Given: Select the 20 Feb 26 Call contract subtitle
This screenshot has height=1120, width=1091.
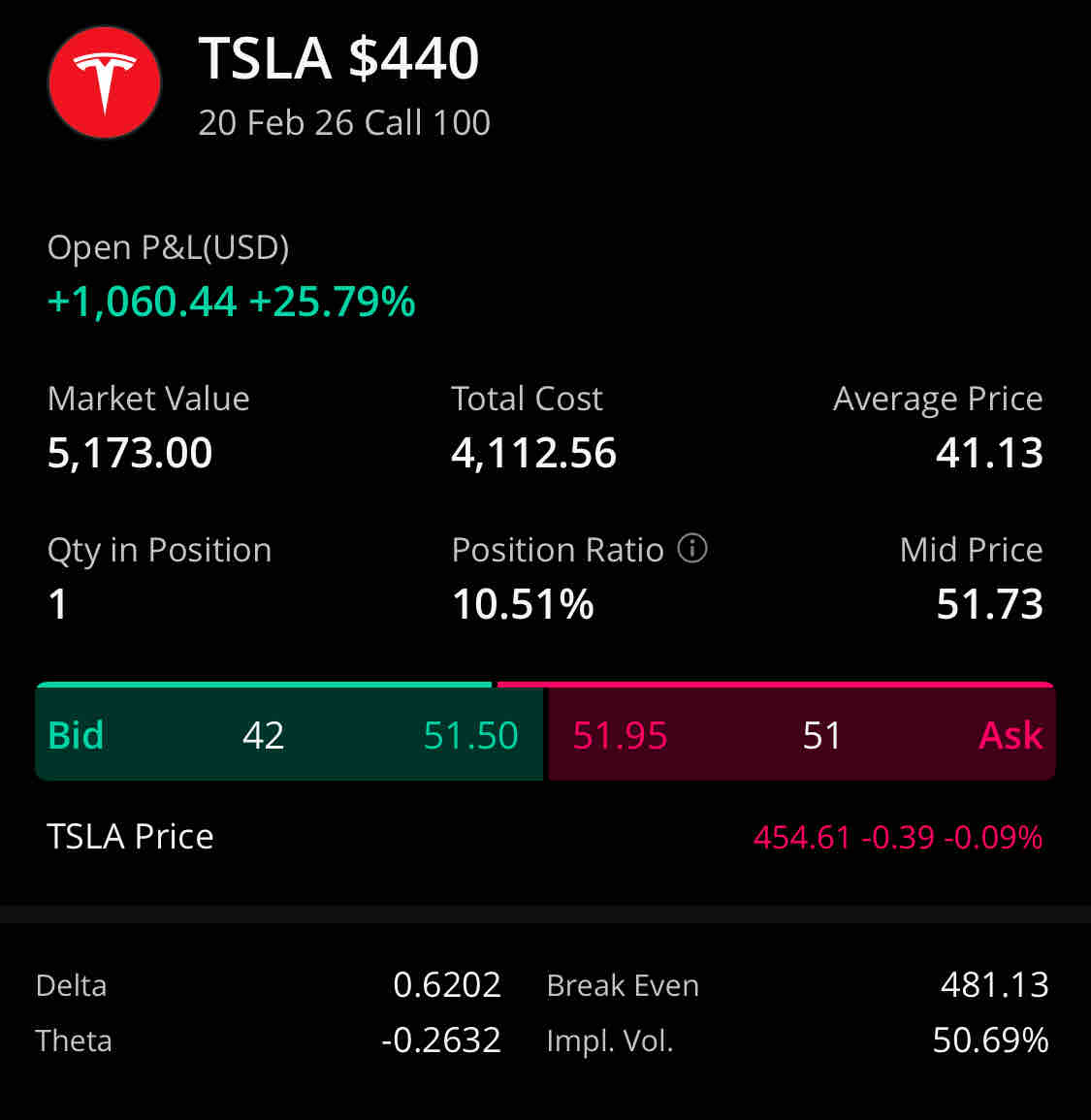Looking at the screenshot, I should coord(344,123).
